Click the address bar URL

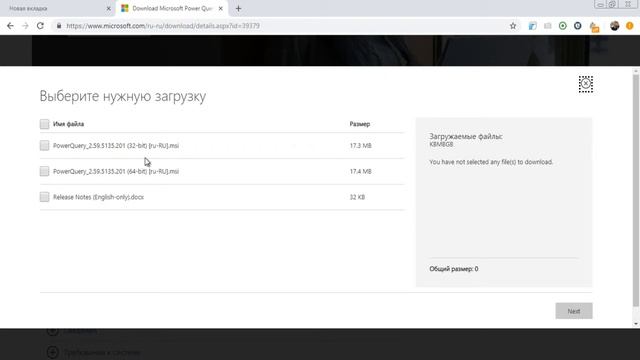click(x=163, y=26)
